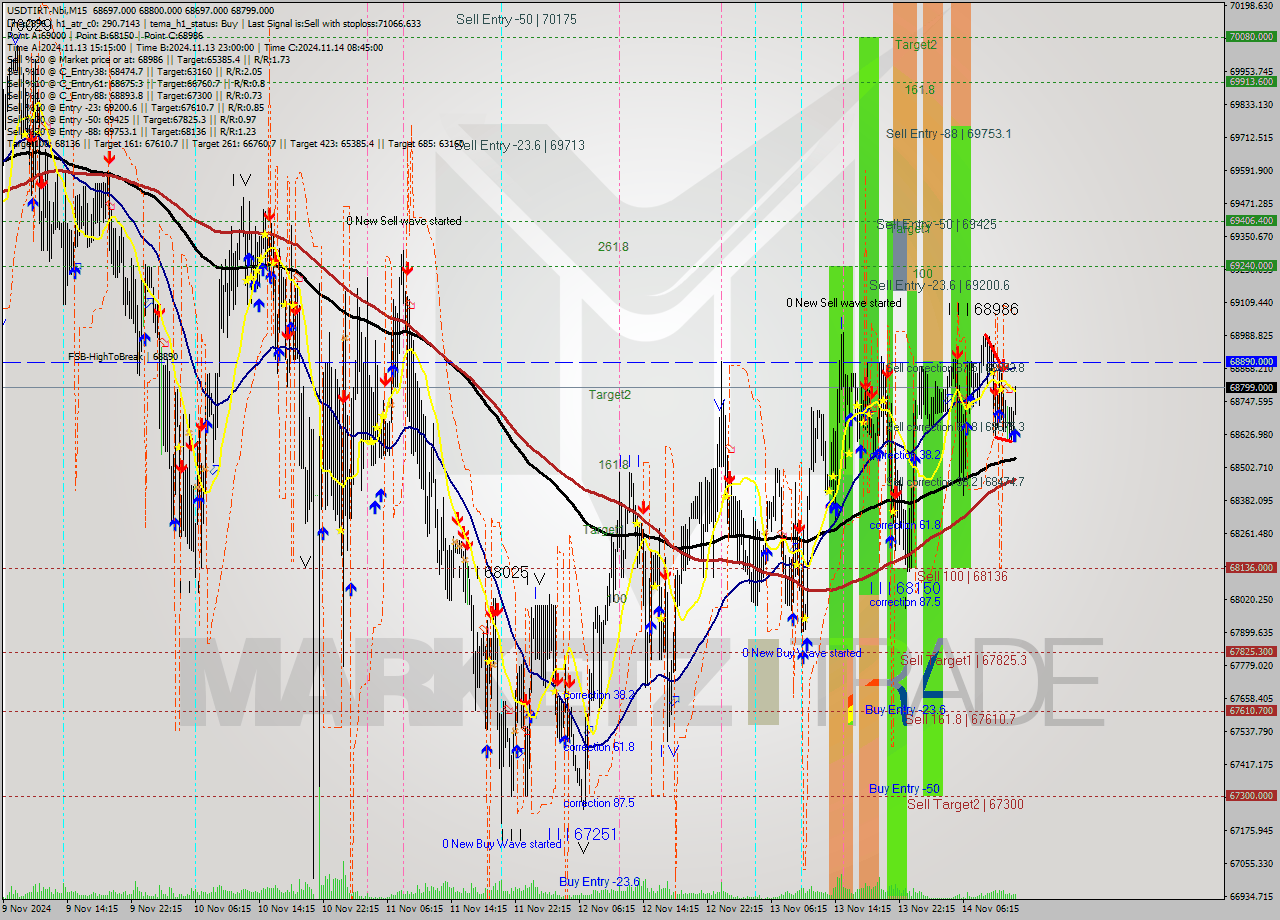Click the '11 Nov 22:15' time axis label
This screenshot has height=920, width=1280.
pyautogui.click(x=543, y=909)
